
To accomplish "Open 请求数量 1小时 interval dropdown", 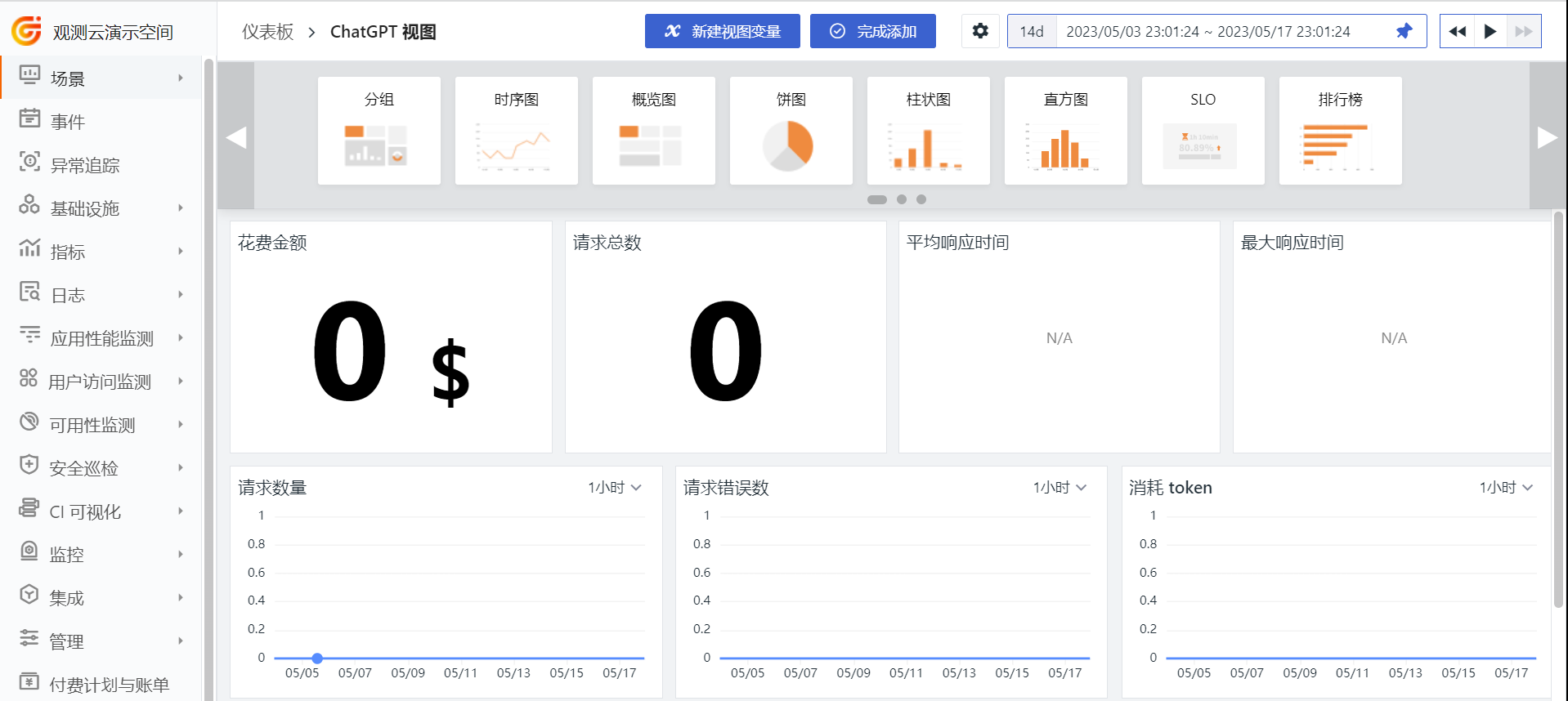I will 615,488.
